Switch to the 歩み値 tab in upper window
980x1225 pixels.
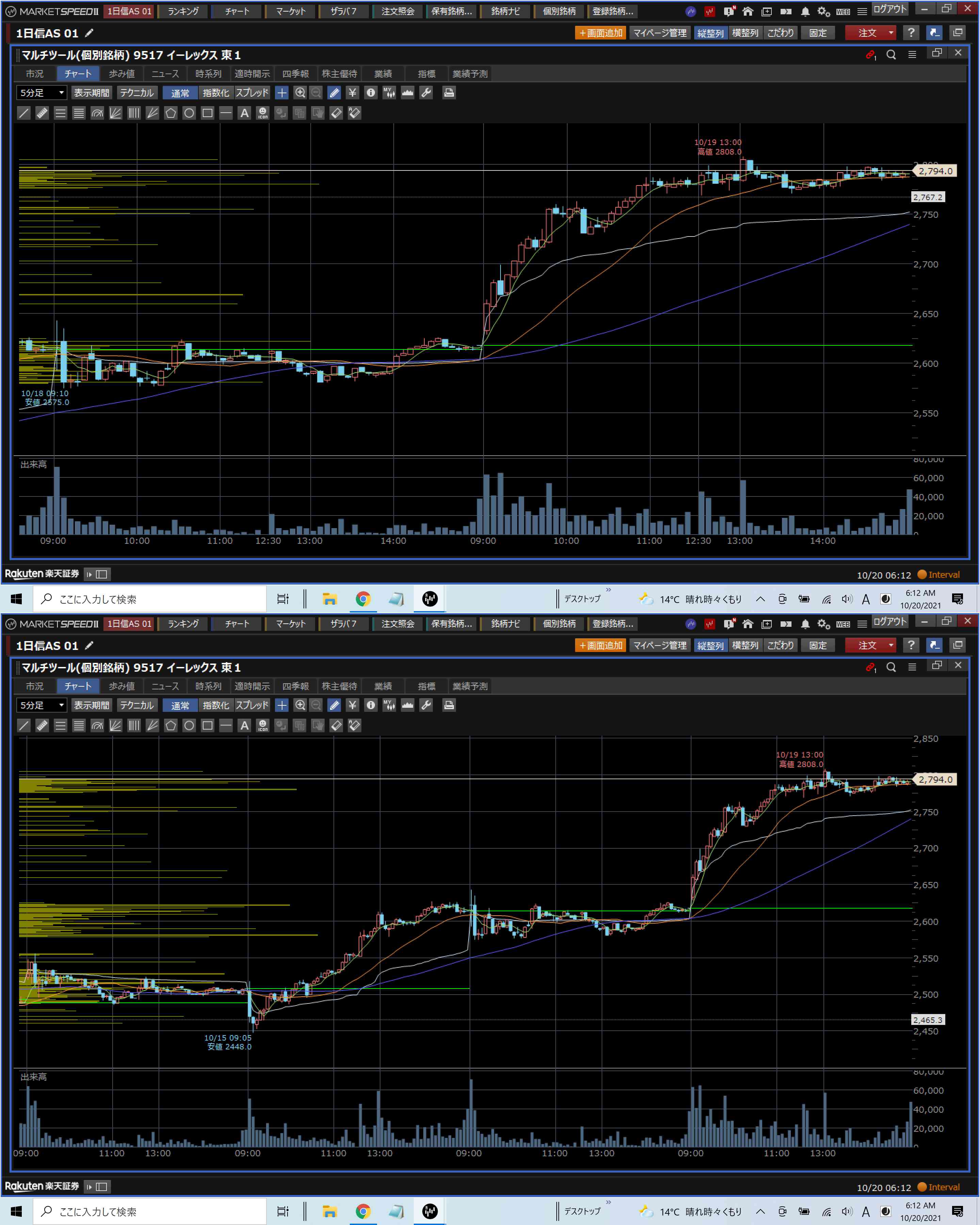pos(121,74)
